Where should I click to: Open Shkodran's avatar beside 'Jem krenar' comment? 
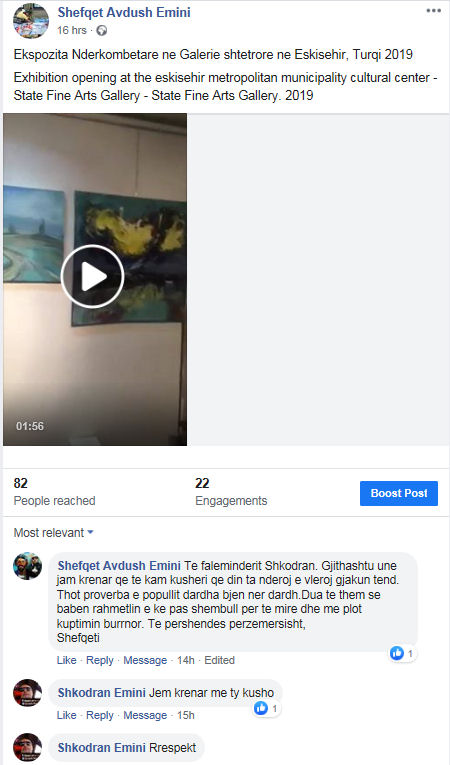point(27,693)
